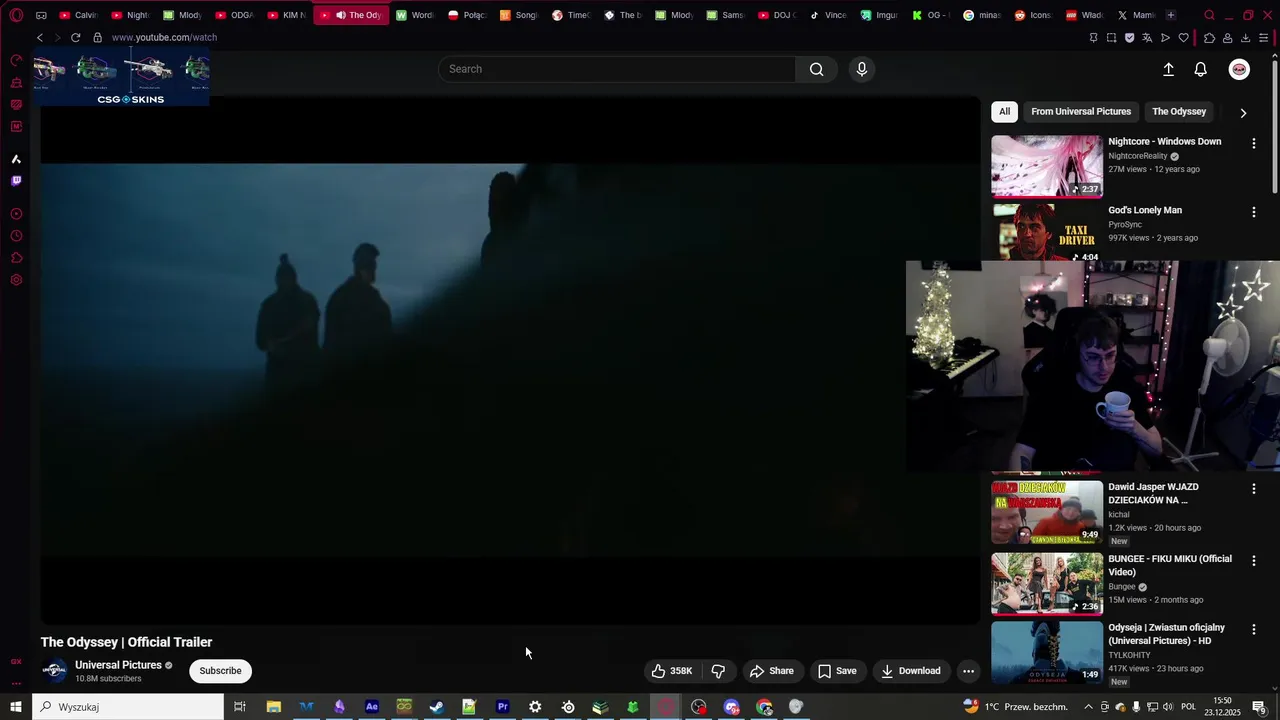Search tabs with the magnifier icon
1280x720 pixels.
[x=1209, y=15]
